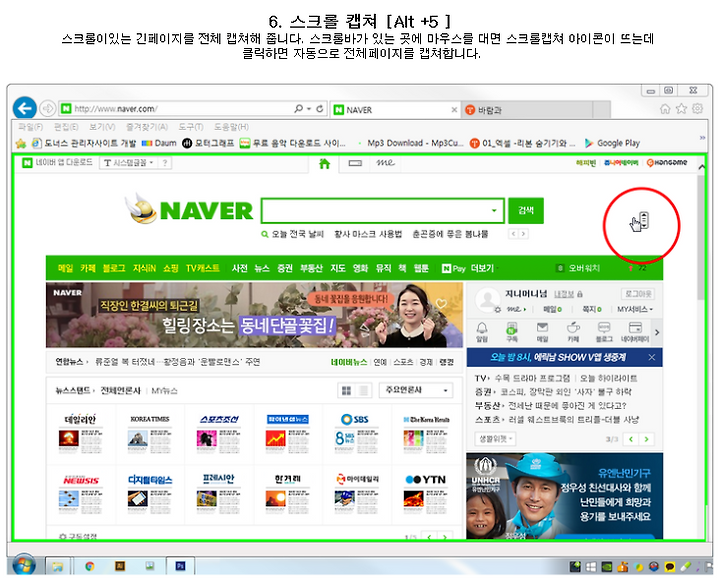Switch to the 바람과 browser tab
The width and height of the screenshot is (720, 585).
click(526, 110)
